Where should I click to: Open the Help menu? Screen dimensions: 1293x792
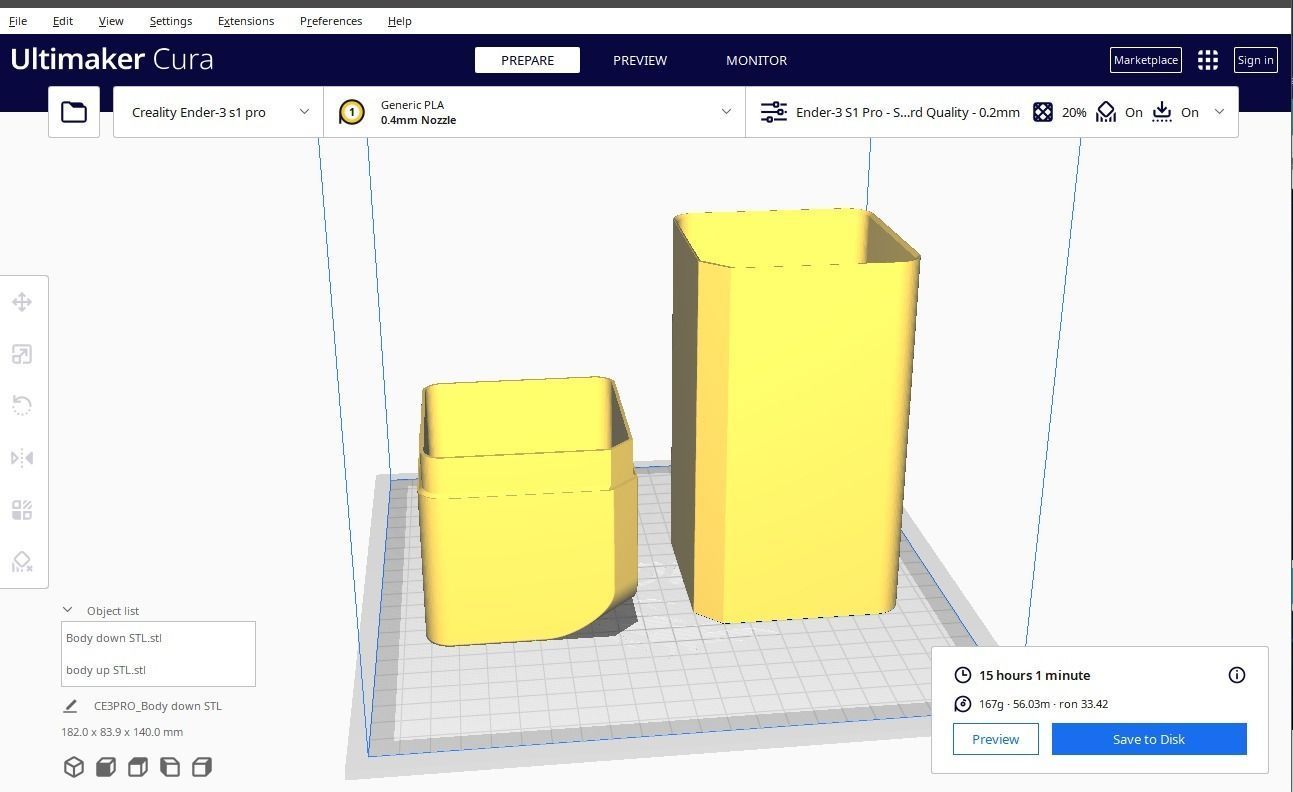(x=400, y=21)
